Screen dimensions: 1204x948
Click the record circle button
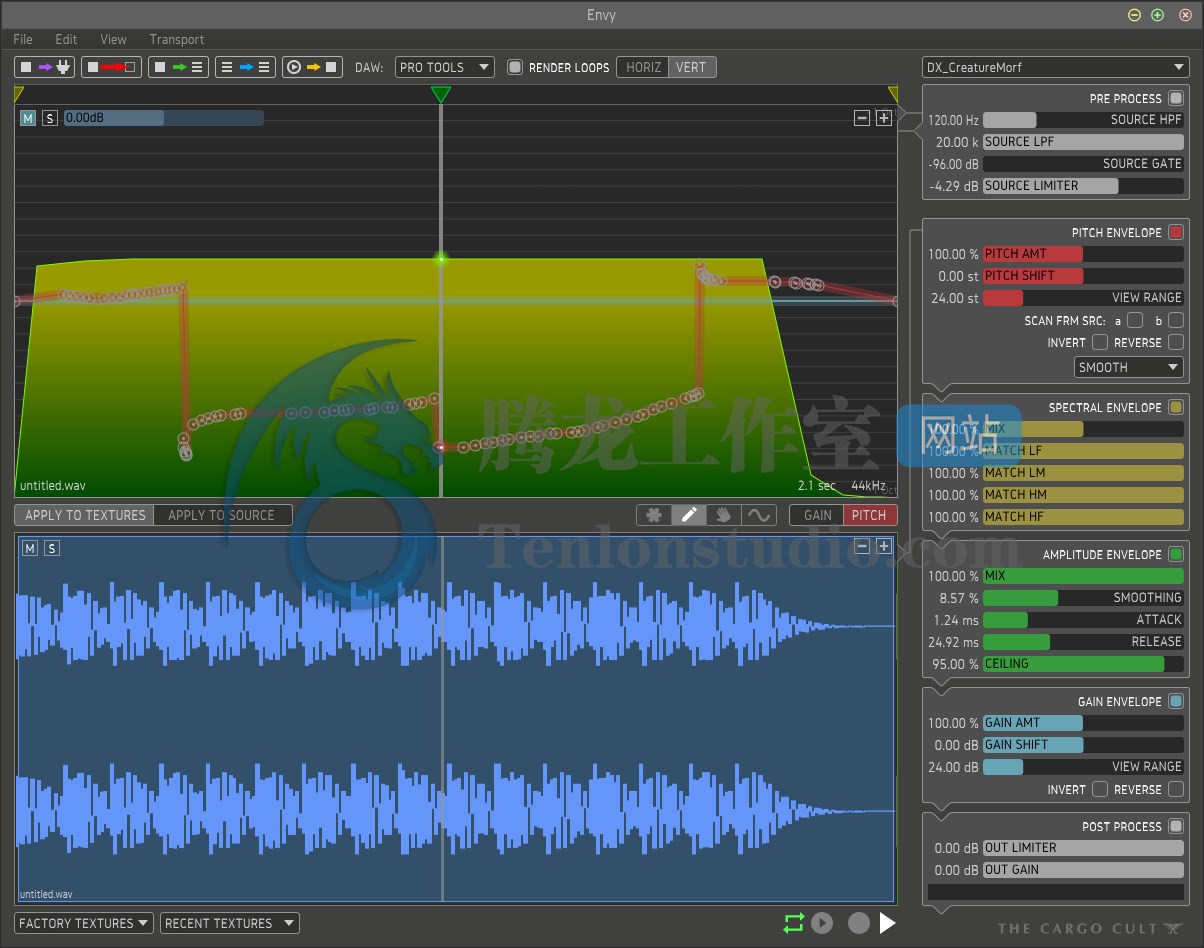pos(858,923)
